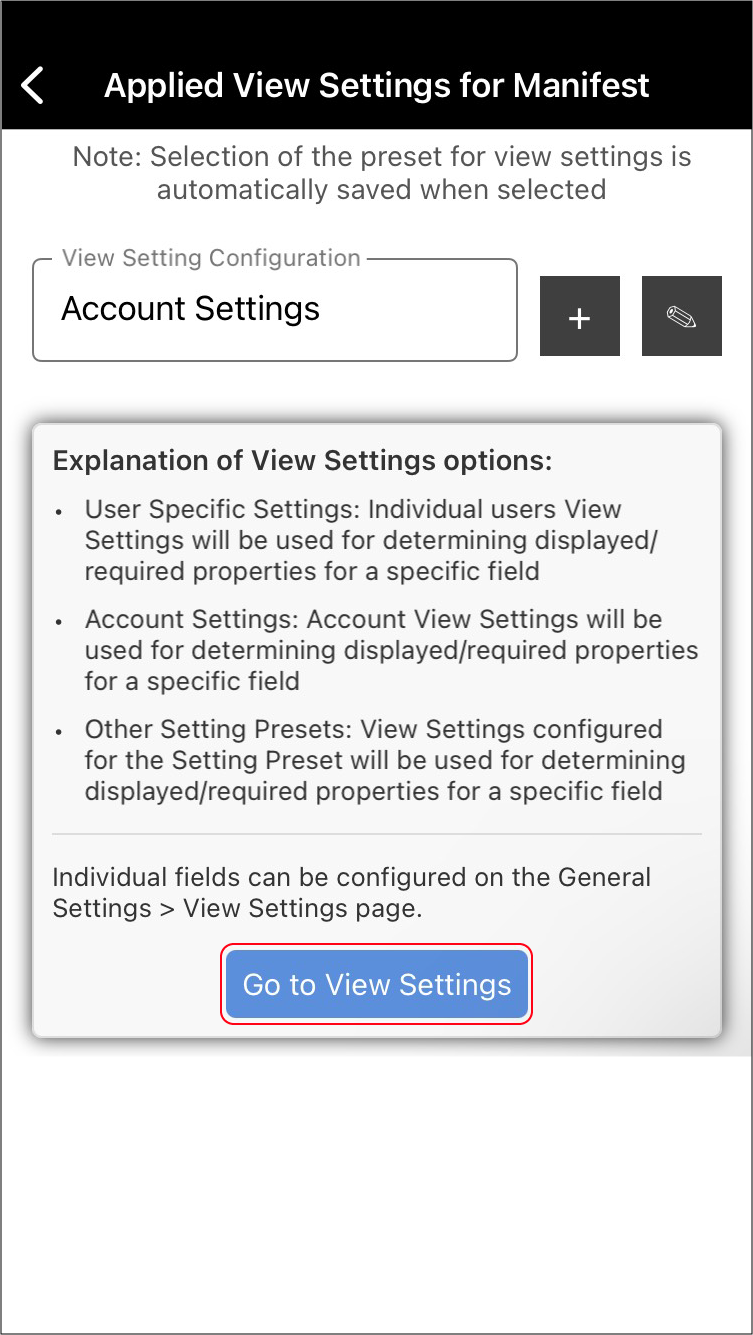Click the bullet dot beside Other Setting Presets
This screenshot has width=753, height=1335.
(60, 732)
